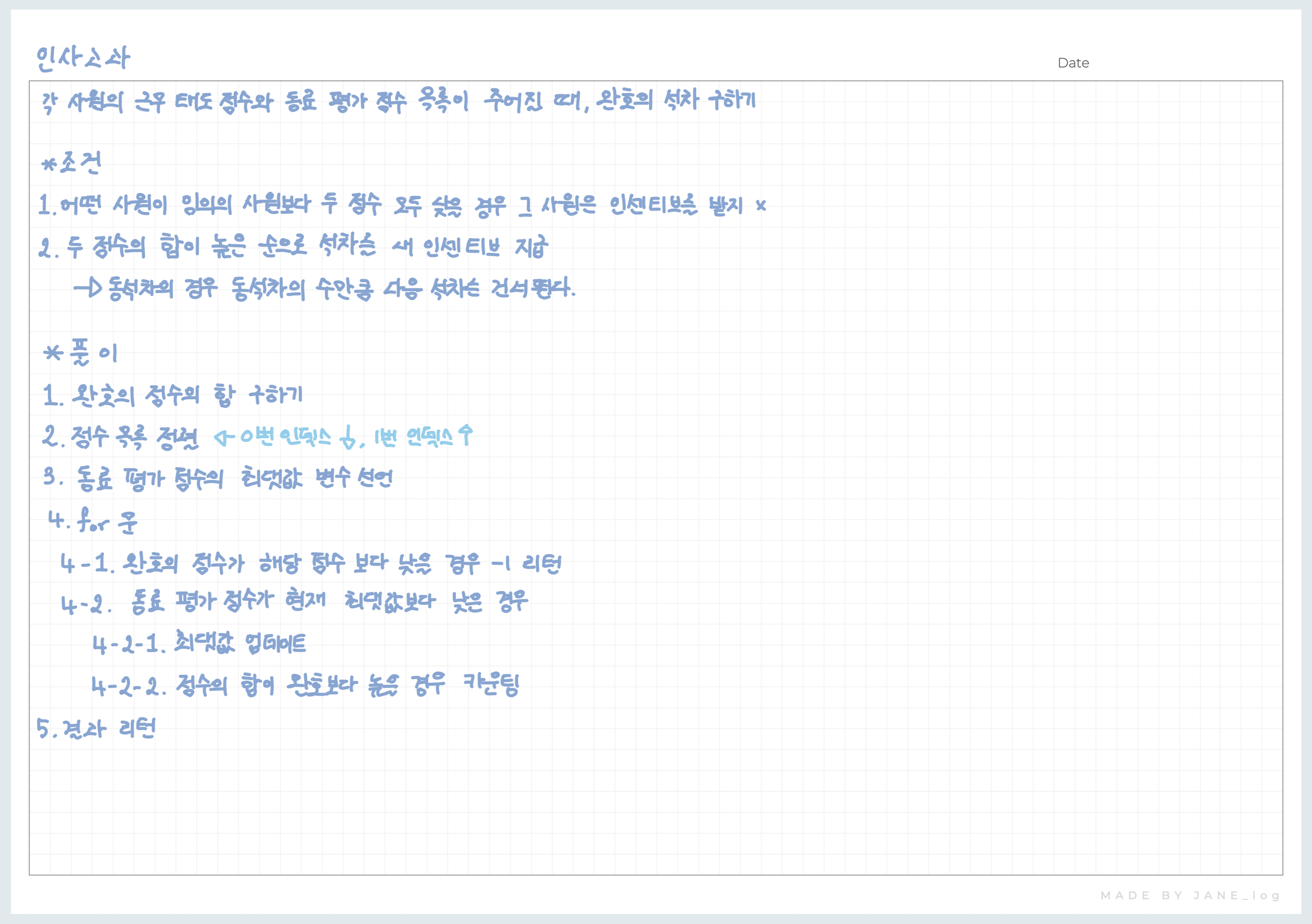Image resolution: width=1312 pixels, height=924 pixels.
Task: Click the line '1. 완호의 점수의 합 구하기'
Action: (x=173, y=395)
